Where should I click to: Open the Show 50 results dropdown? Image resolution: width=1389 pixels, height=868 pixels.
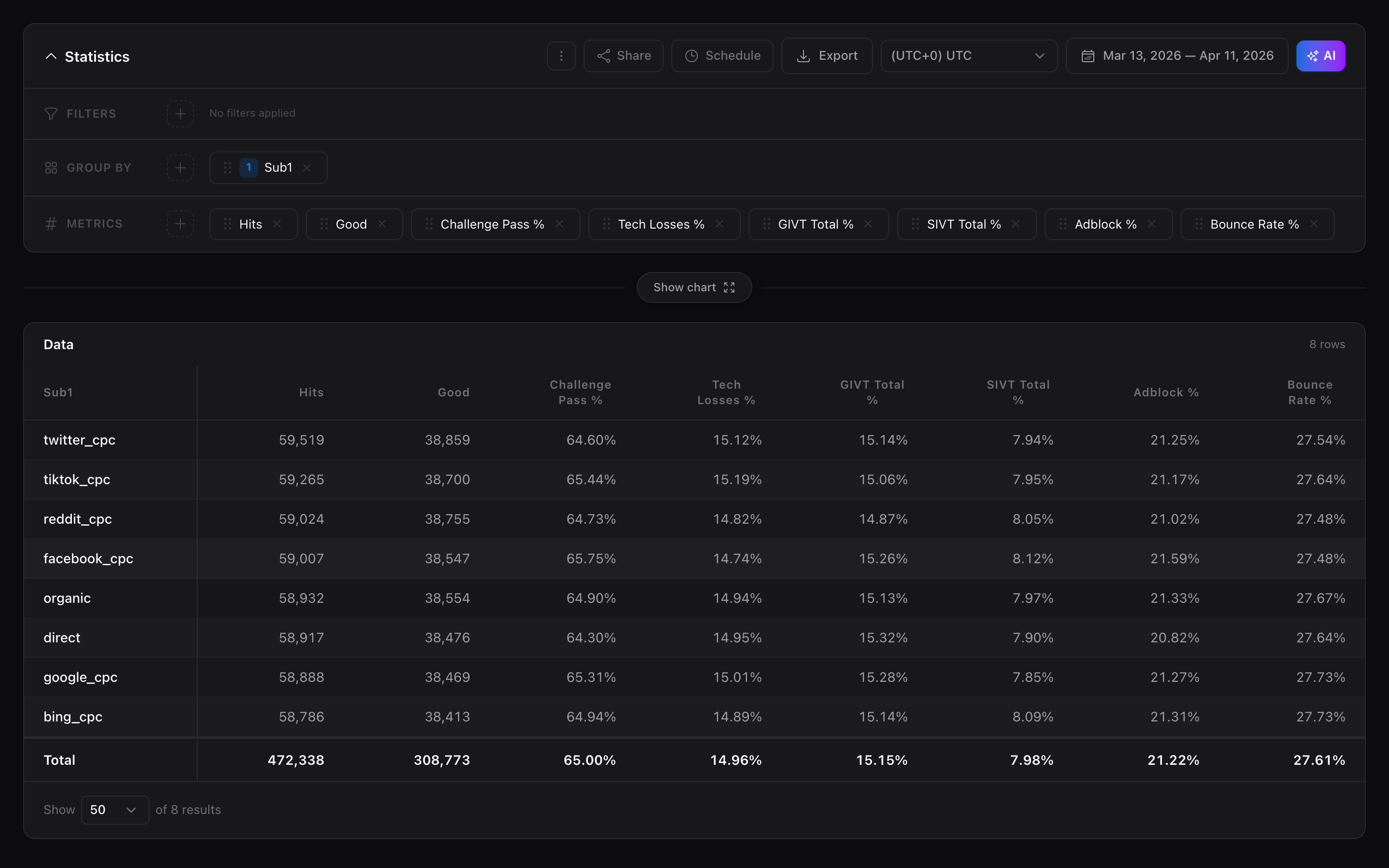coord(114,810)
